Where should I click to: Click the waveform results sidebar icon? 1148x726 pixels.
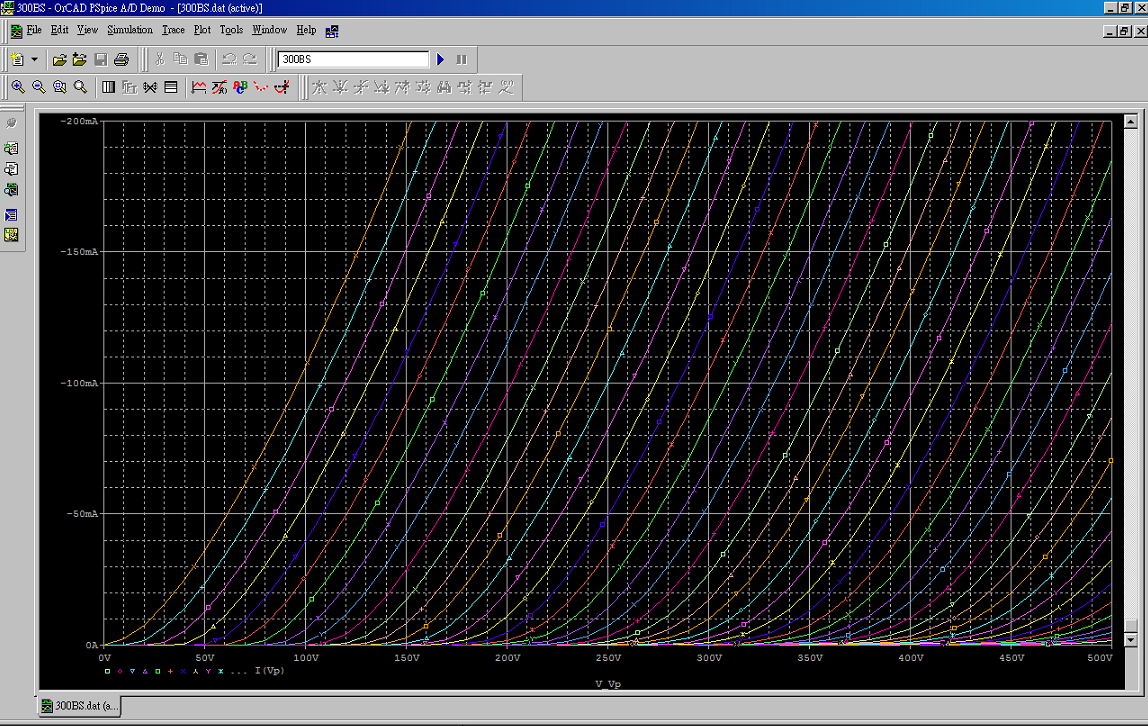tap(11, 190)
